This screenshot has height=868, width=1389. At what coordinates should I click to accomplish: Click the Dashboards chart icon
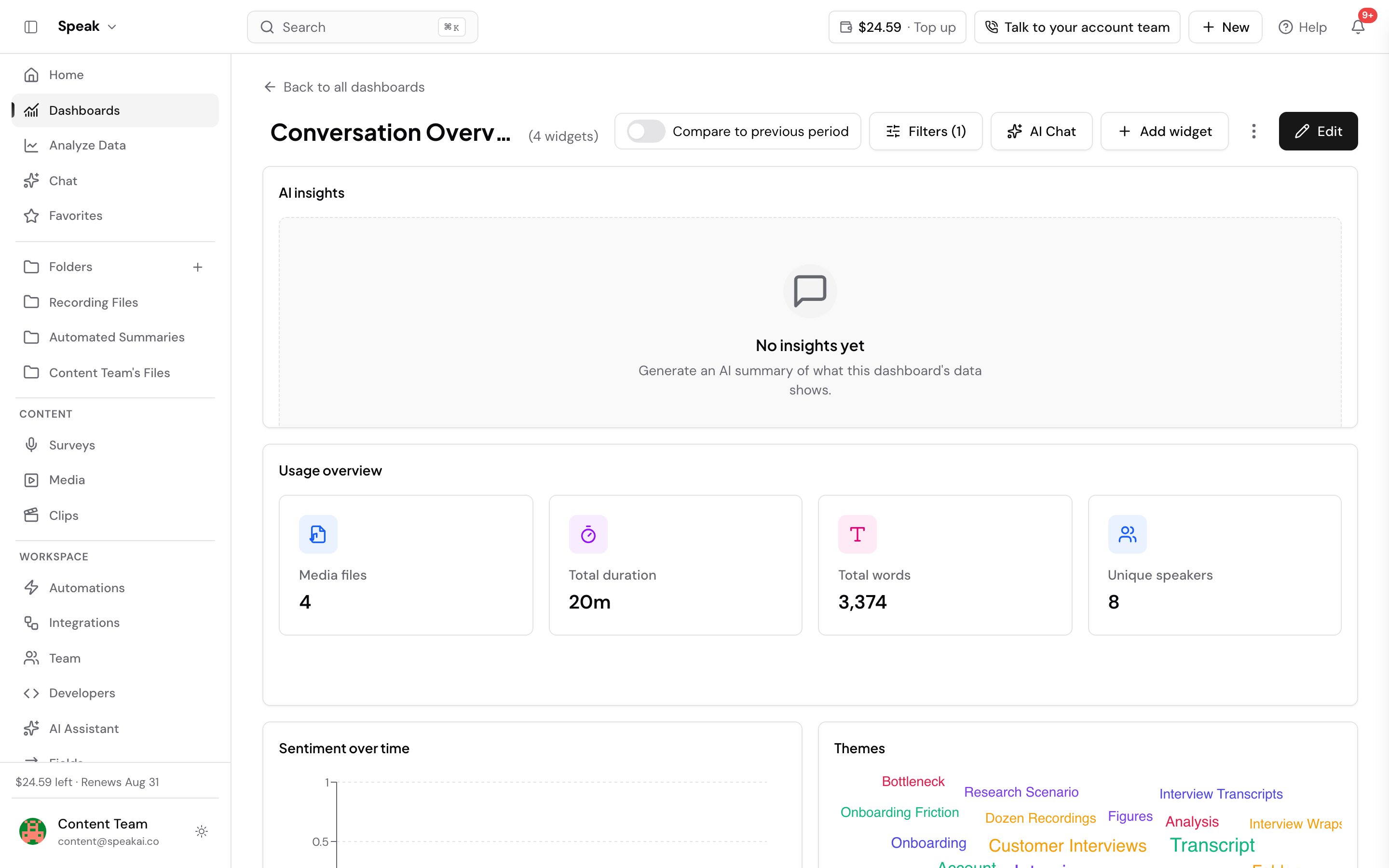[x=31, y=110]
